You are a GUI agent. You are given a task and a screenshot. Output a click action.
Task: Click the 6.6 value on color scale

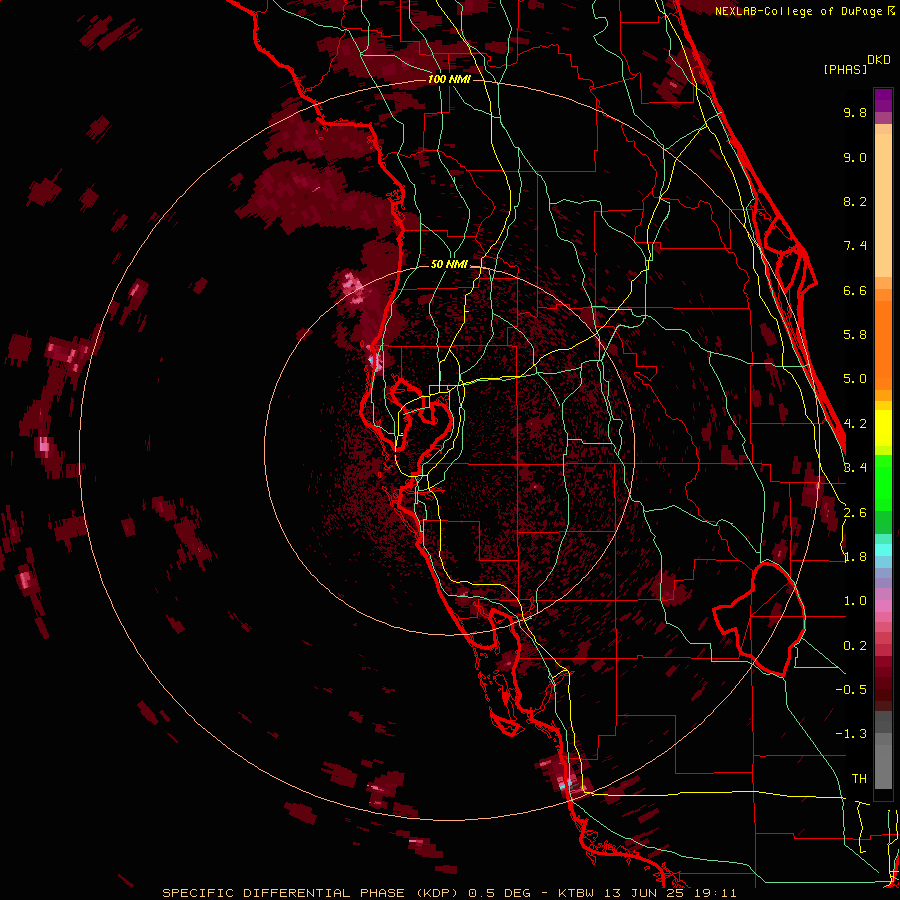(855, 290)
